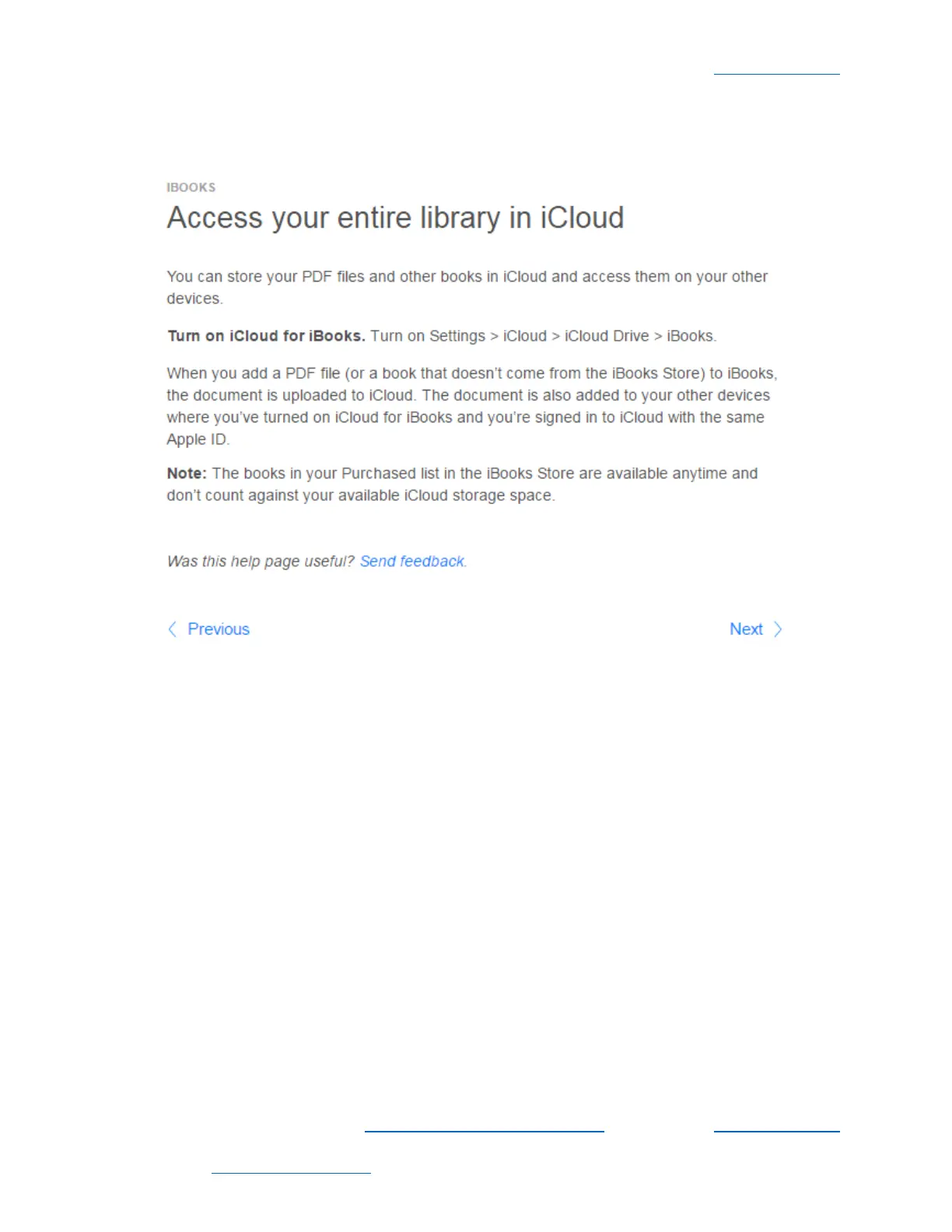Click the bold Note: label
The width and height of the screenshot is (952, 1232).
point(187,474)
